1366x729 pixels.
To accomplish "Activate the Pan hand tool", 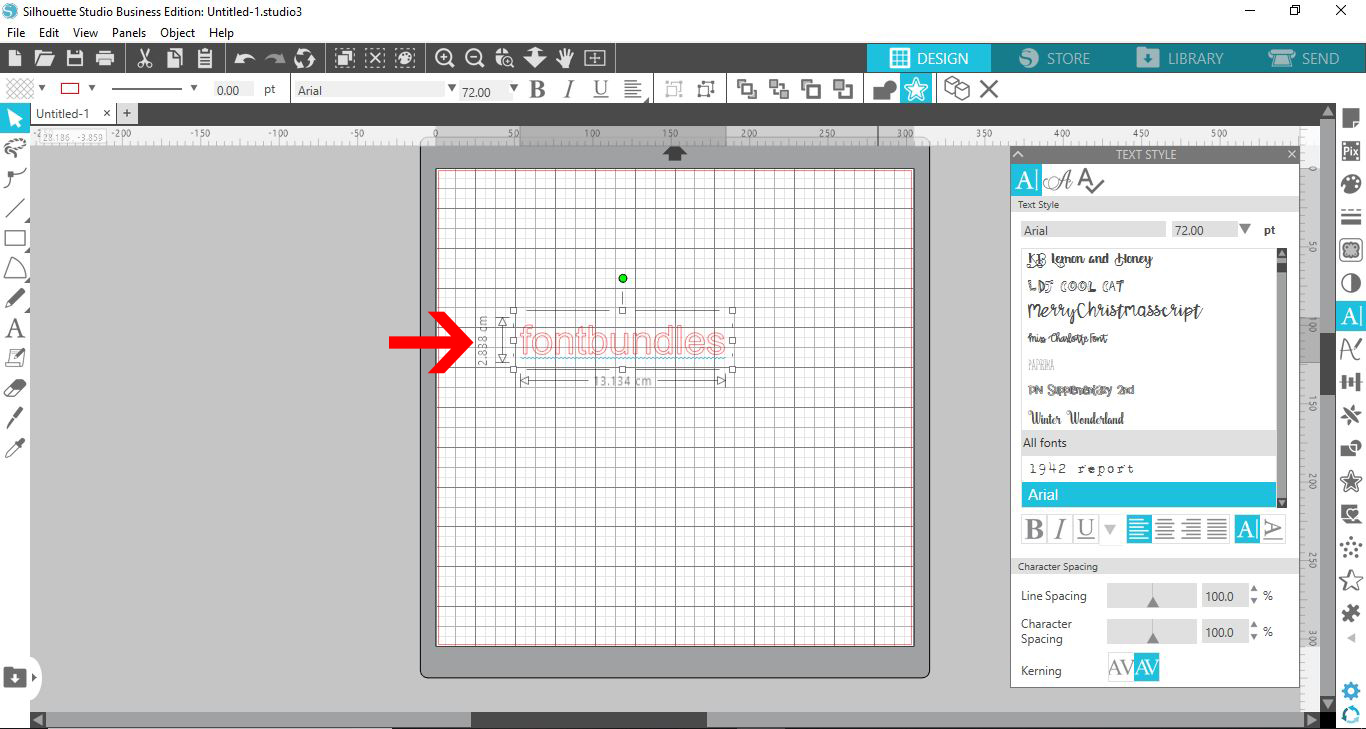I will click(x=565, y=58).
